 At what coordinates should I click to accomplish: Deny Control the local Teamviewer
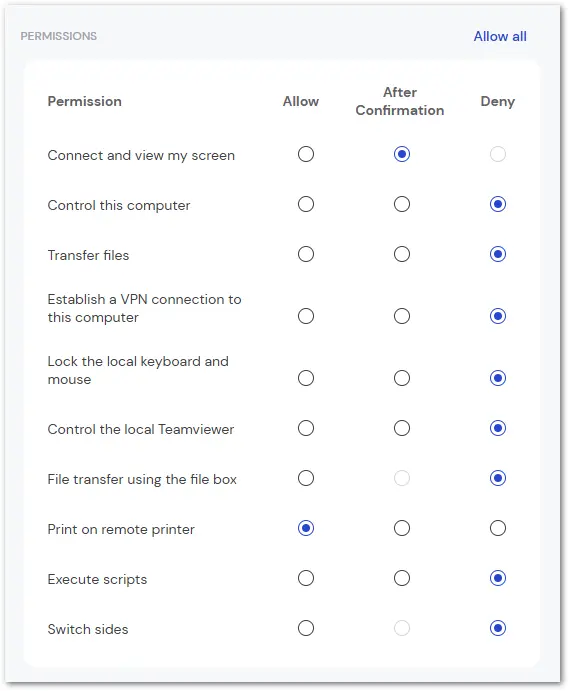pos(498,428)
